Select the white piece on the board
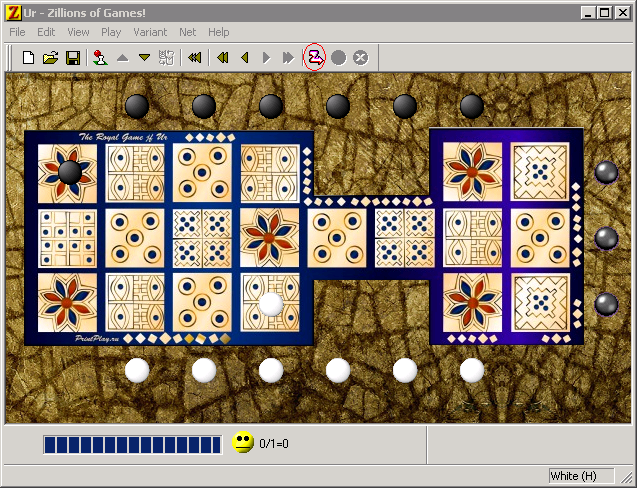Viewport: 637px width, 488px height. [x=271, y=304]
